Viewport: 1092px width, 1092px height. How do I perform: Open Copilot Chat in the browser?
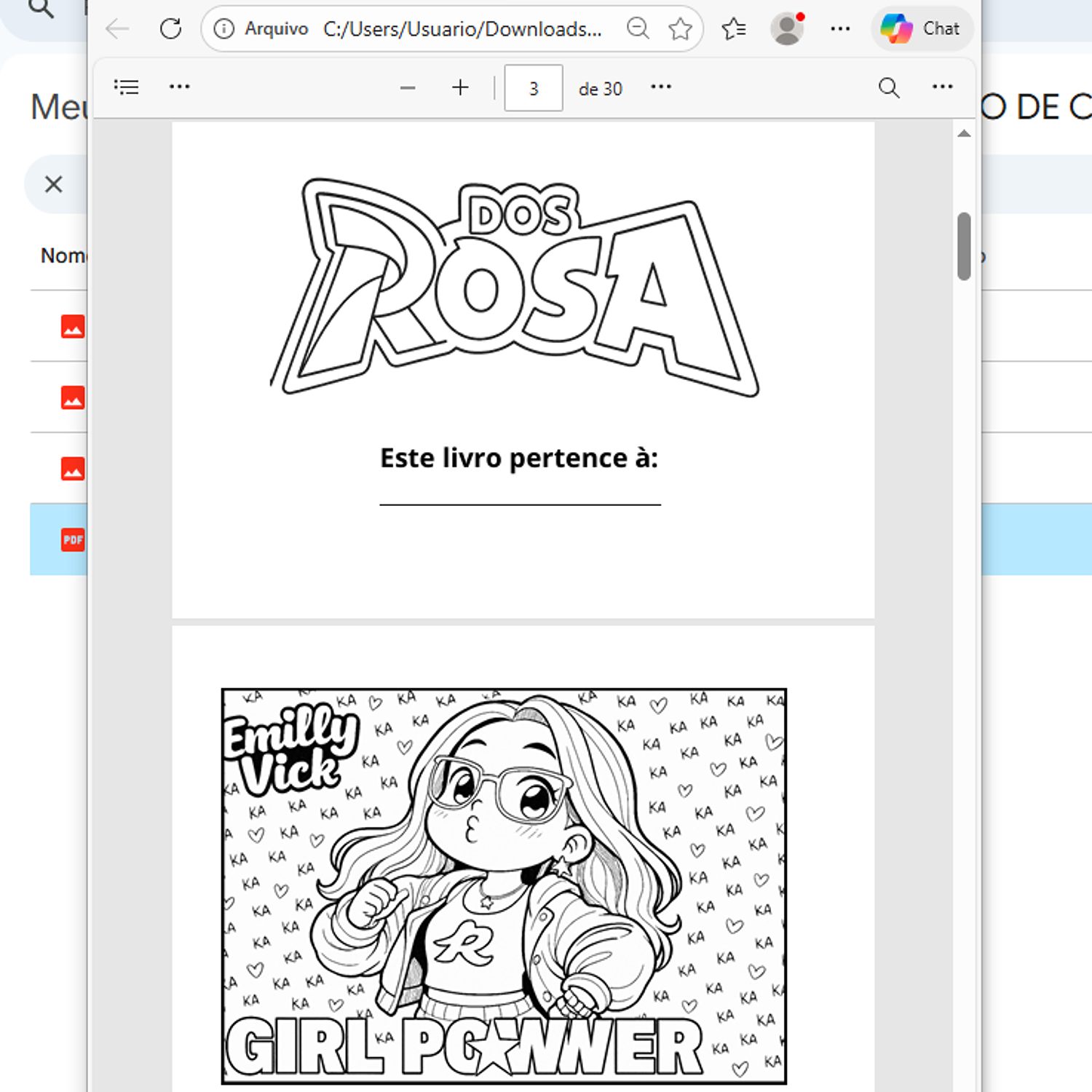point(921,28)
